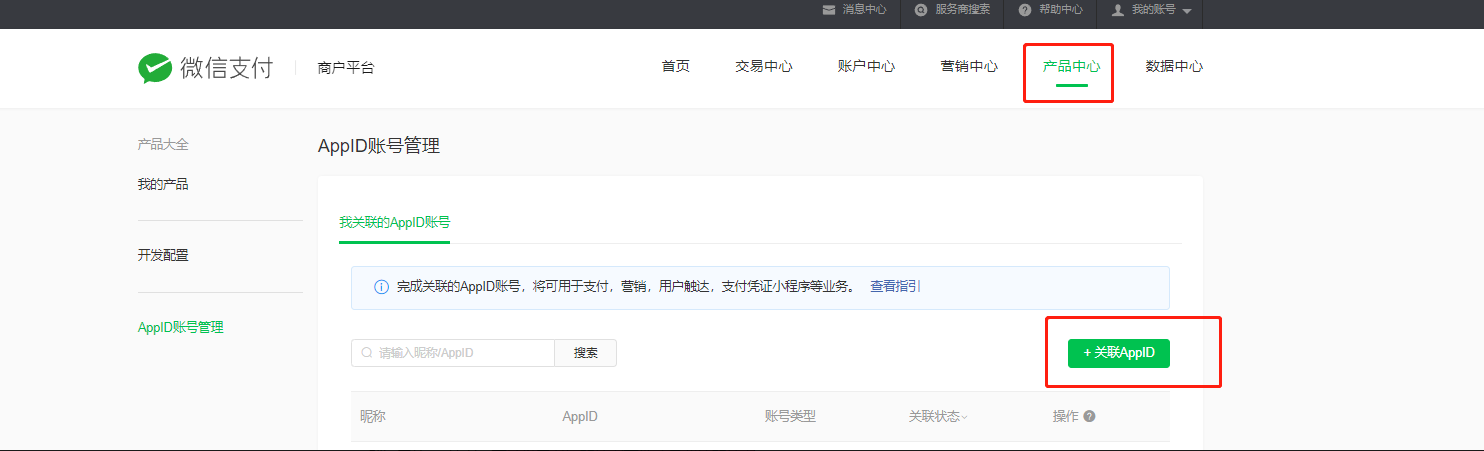
Task: Open 帮助中心 in the top bar
Action: point(1061,10)
